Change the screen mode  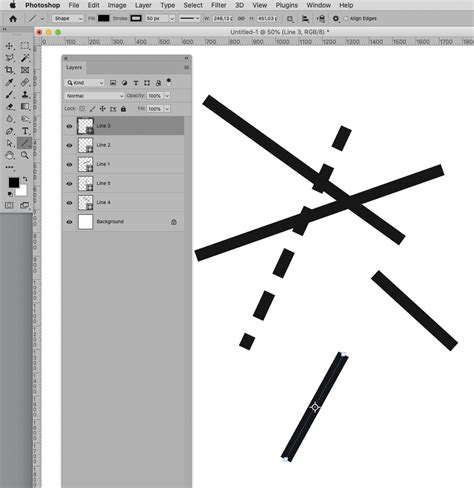tap(25, 205)
